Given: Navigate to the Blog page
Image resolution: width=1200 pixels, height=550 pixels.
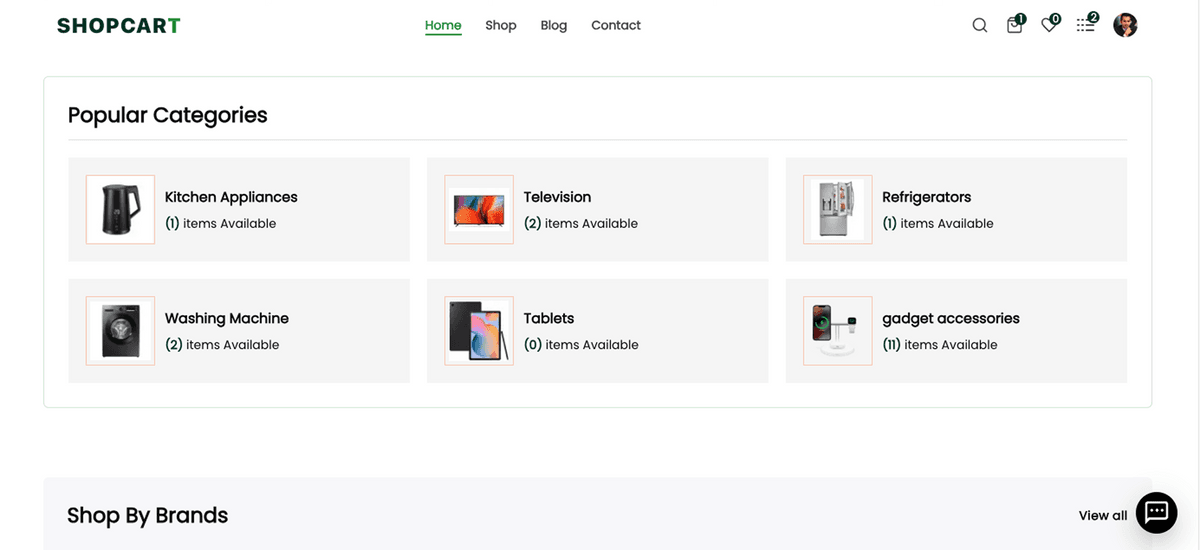Looking at the screenshot, I should pyautogui.click(x=554, y=26).
